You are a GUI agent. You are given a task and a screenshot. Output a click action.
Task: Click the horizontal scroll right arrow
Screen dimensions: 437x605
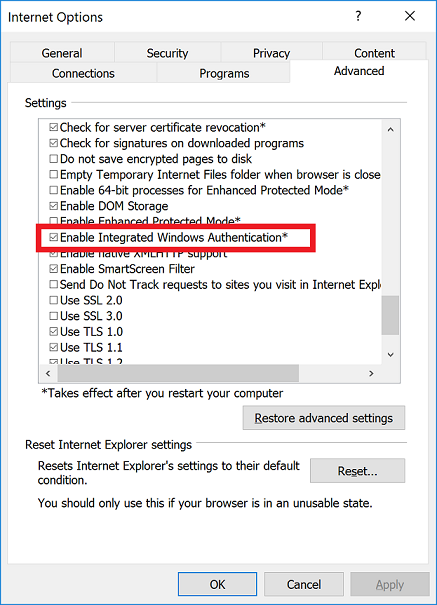tap(371, 373)
